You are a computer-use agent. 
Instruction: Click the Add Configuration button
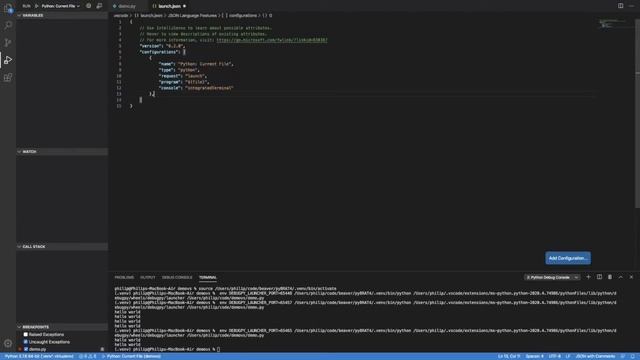(x=568, y=258)
